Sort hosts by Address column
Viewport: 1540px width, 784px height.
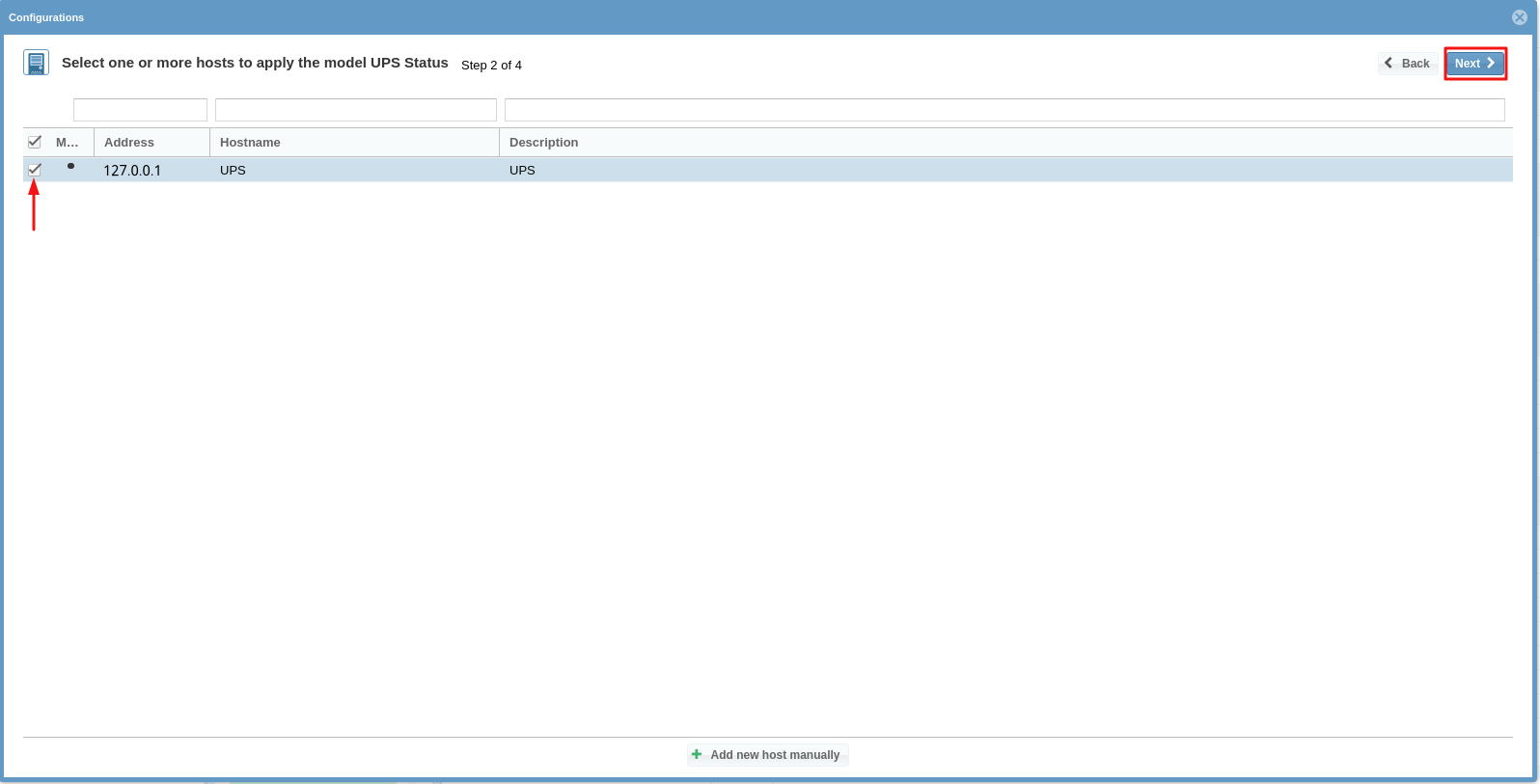[x=129, y=143]
